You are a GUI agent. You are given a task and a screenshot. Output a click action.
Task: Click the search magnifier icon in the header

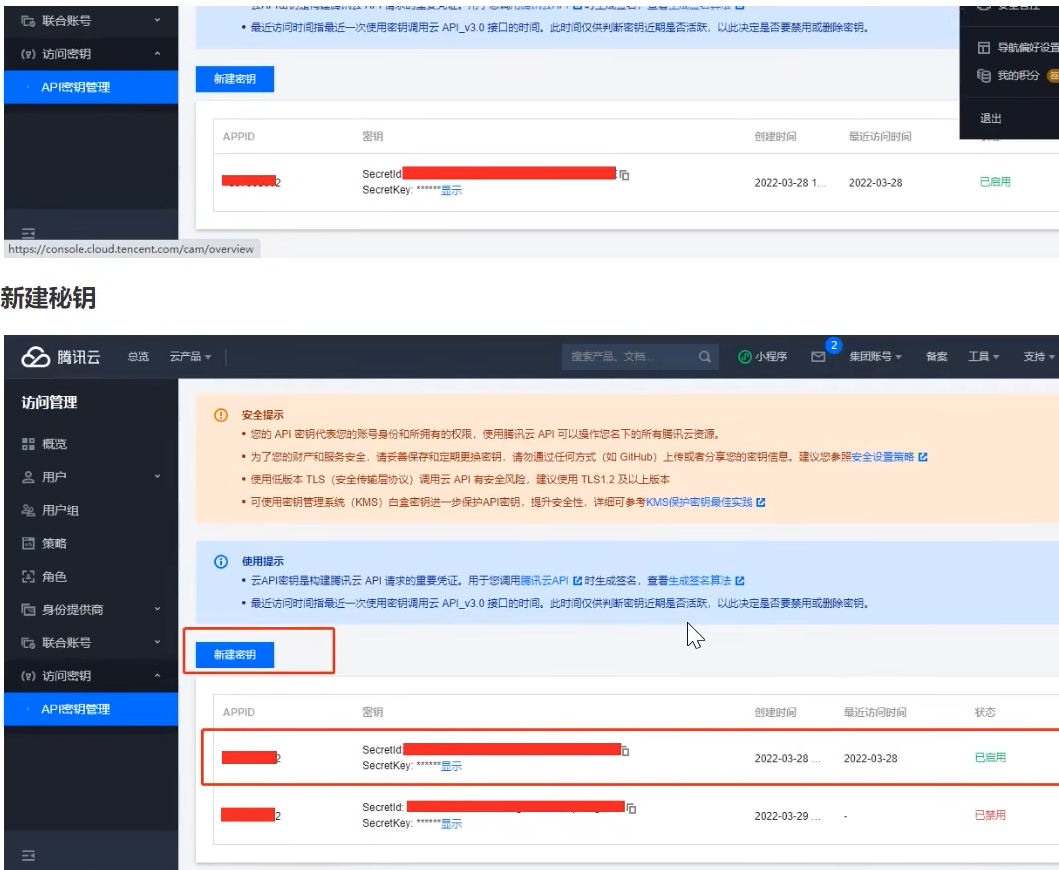click(704, 357)
